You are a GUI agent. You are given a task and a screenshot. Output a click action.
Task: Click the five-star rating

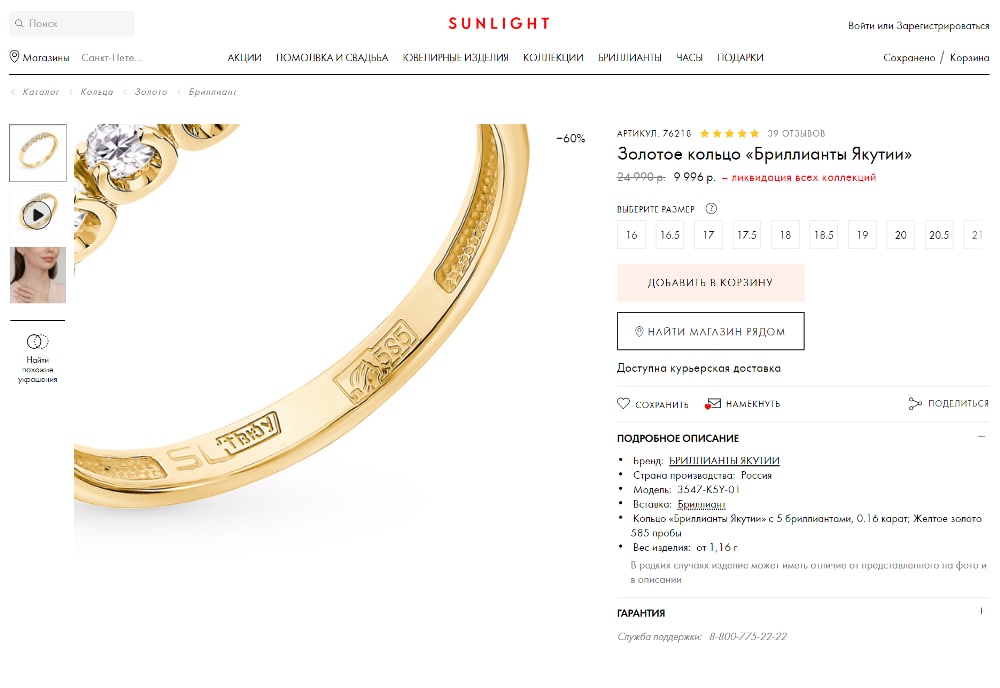point(730,133)
